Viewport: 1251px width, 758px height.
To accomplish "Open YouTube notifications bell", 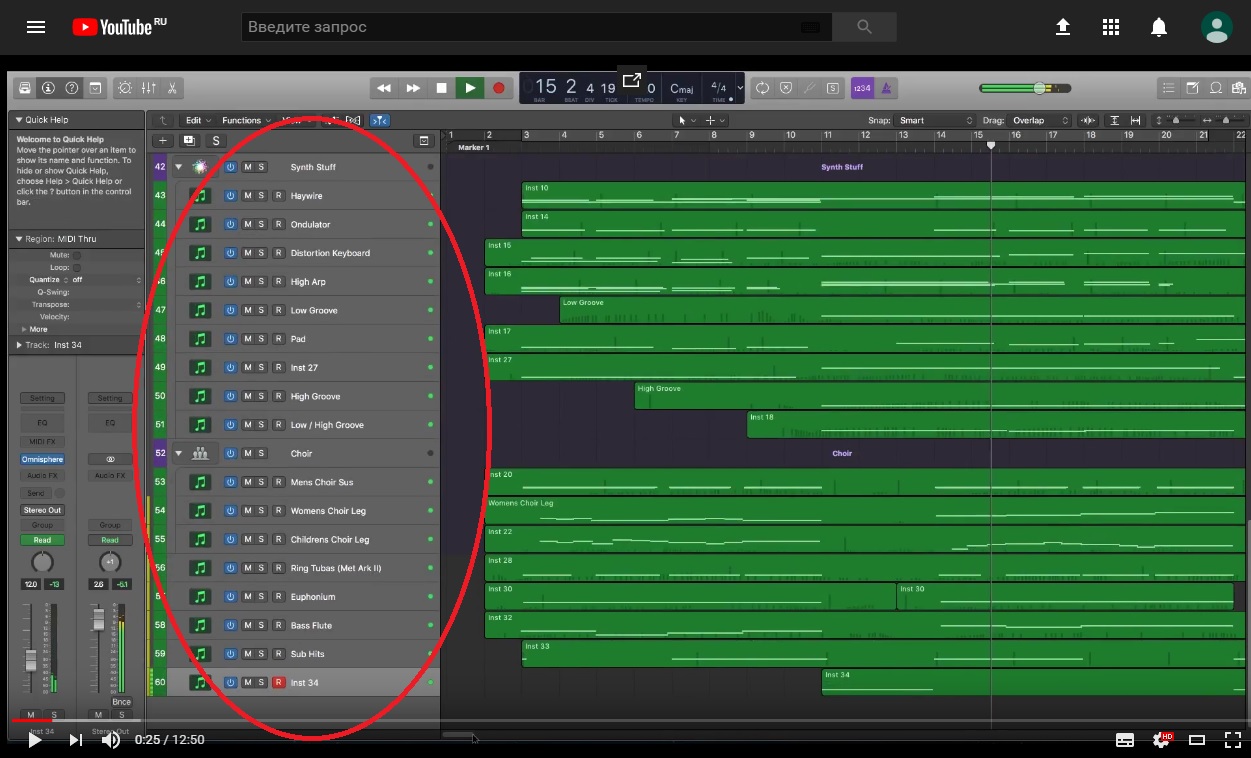I will 1159,27.
